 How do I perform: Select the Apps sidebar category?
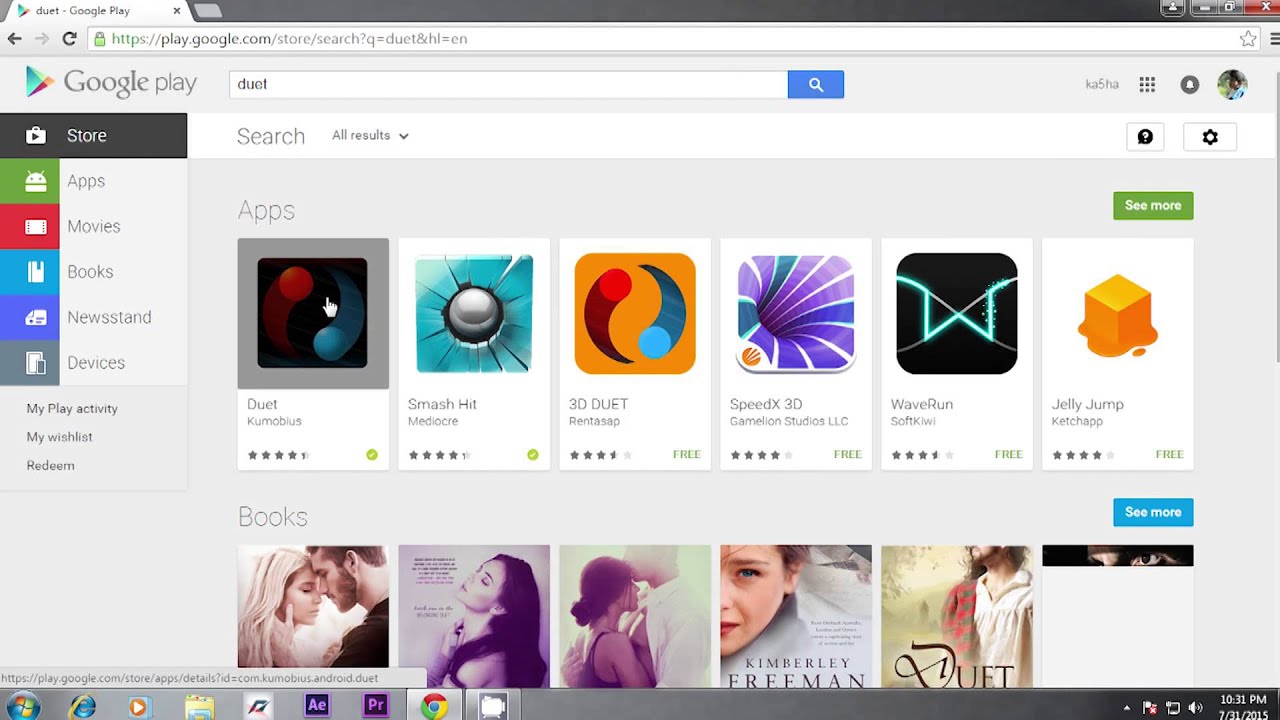click(x=93, y=181)
